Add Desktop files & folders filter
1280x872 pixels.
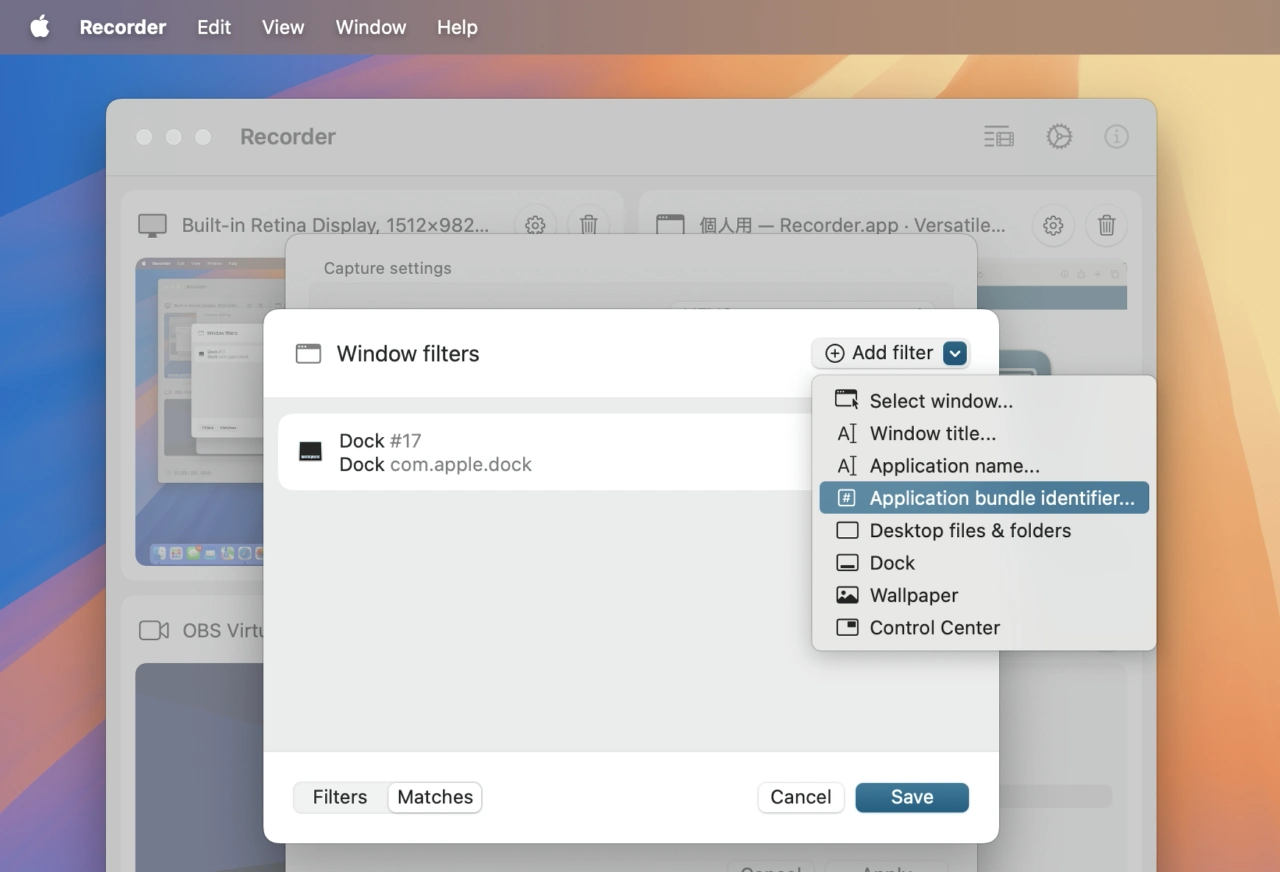coord(969,531)
